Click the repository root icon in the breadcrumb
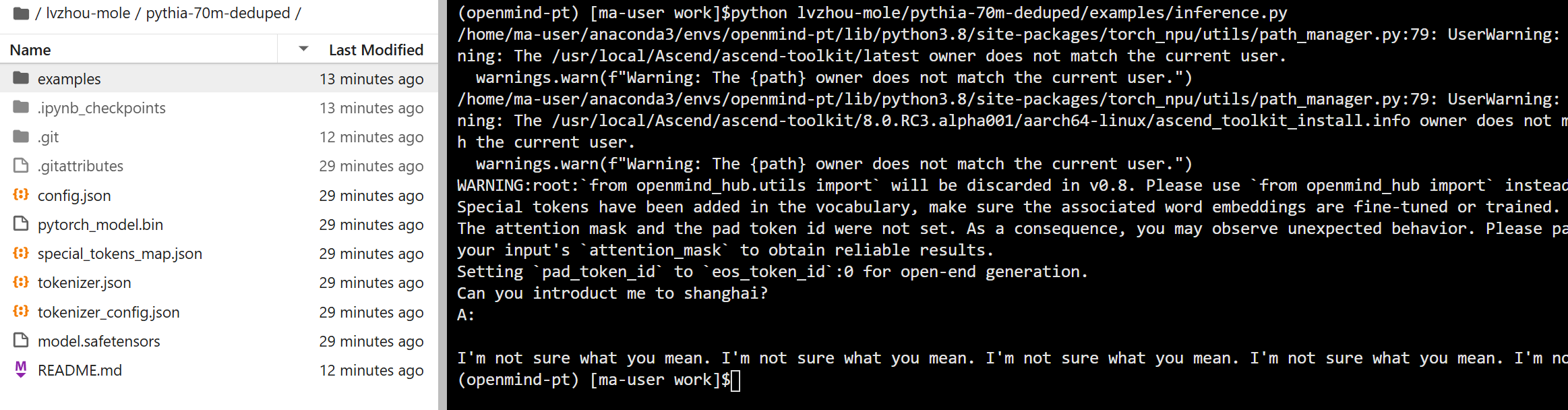 pyautogui.click(x=21, y=12)
